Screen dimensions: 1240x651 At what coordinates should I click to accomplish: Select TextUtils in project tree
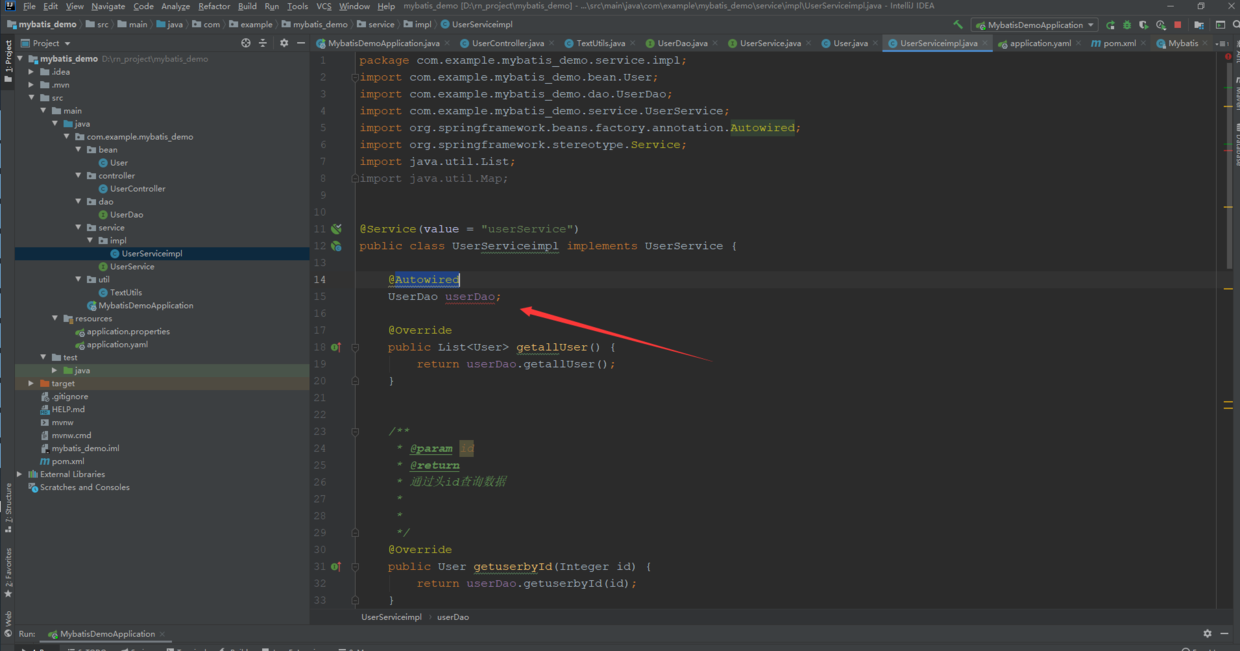click(x=126, y=293)
